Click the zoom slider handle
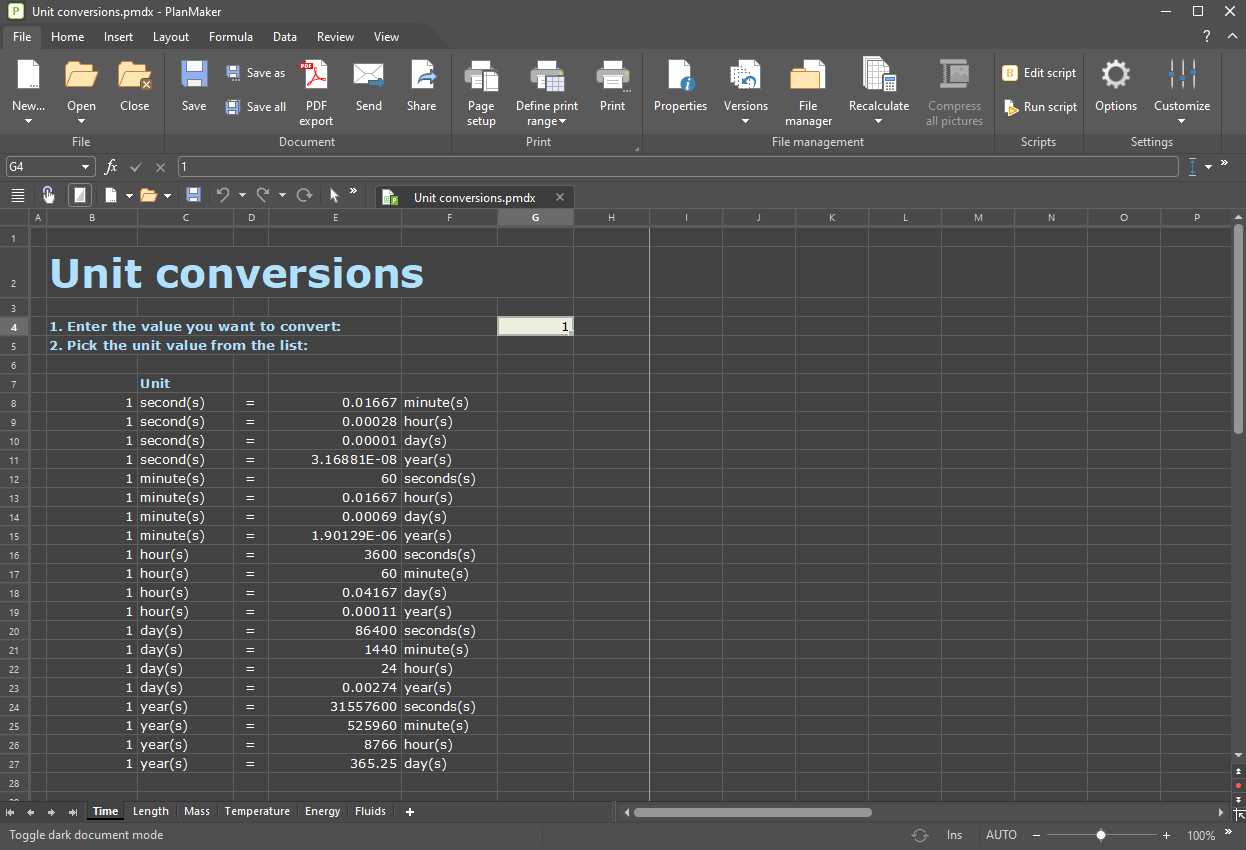 [1100, 835]
